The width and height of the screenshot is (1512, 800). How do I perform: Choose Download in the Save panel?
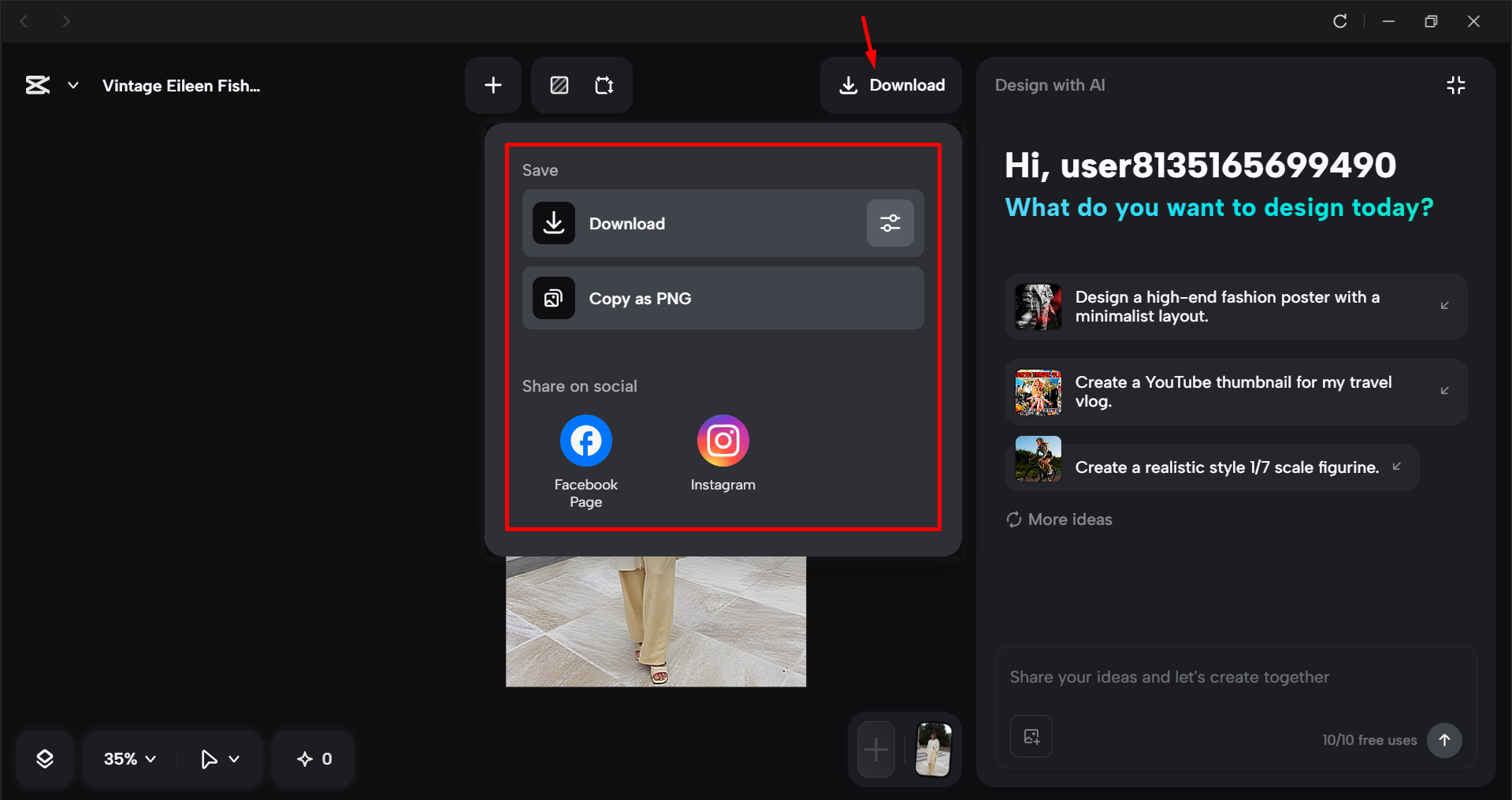[723, 223]
